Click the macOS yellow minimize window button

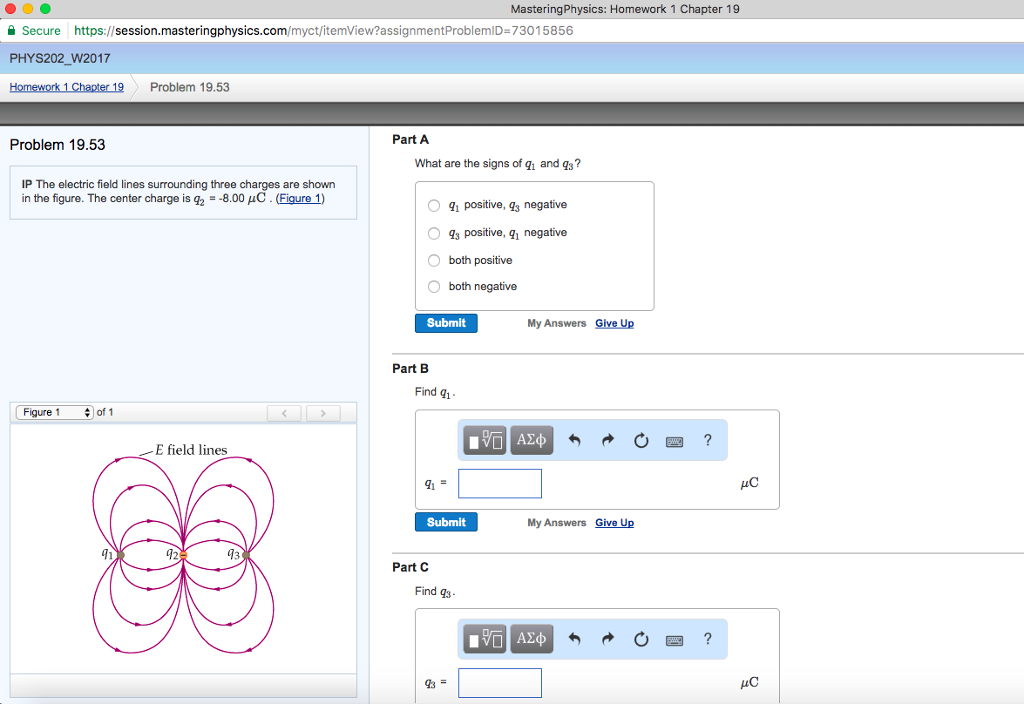coord(27,8)
